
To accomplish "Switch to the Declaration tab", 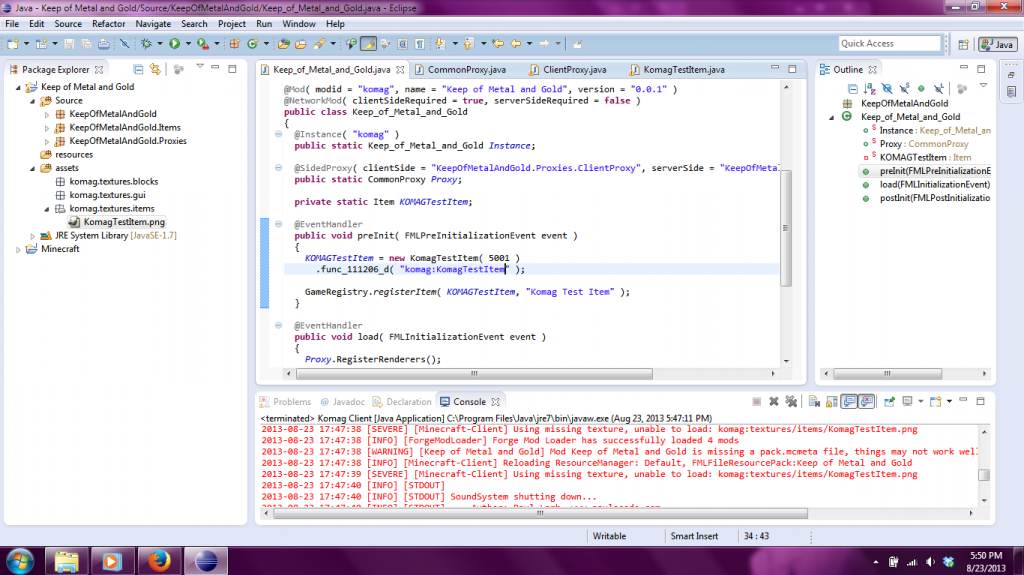I will click(x=402, y=402).
